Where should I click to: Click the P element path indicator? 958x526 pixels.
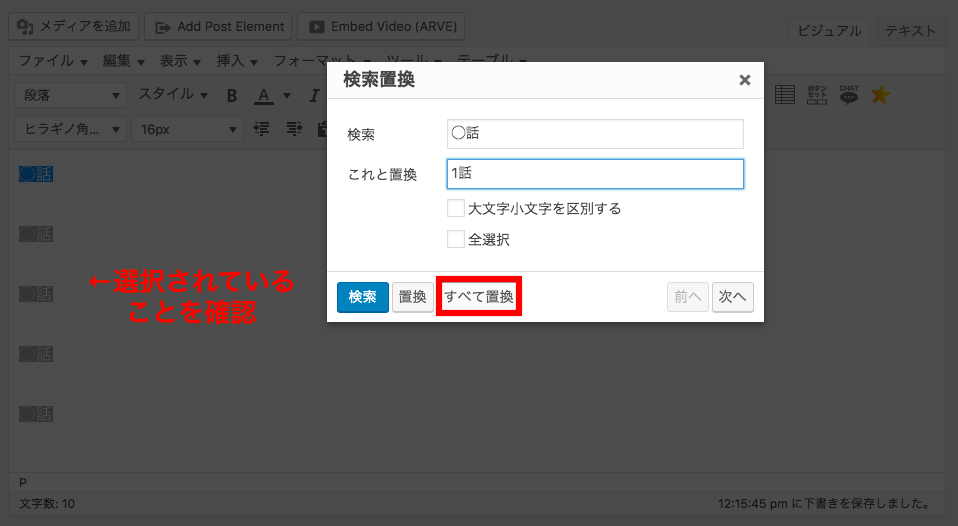(x=23, y=482)
